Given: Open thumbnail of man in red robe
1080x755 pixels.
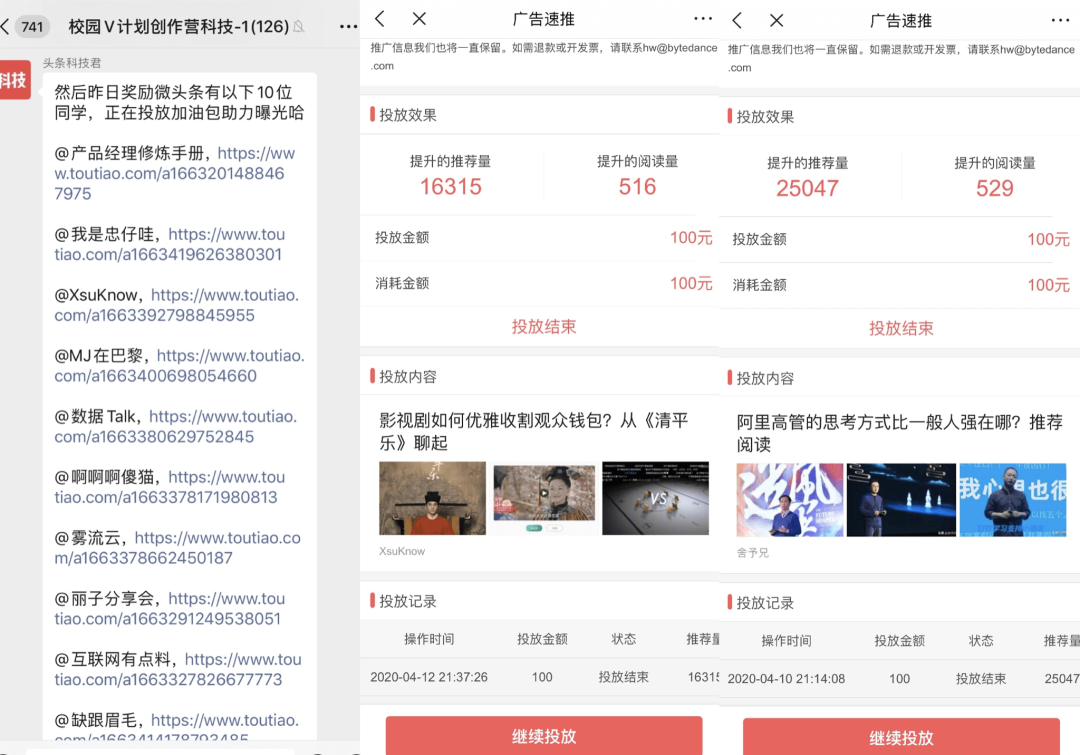Looking at the screenshot, I should point(433,498).
